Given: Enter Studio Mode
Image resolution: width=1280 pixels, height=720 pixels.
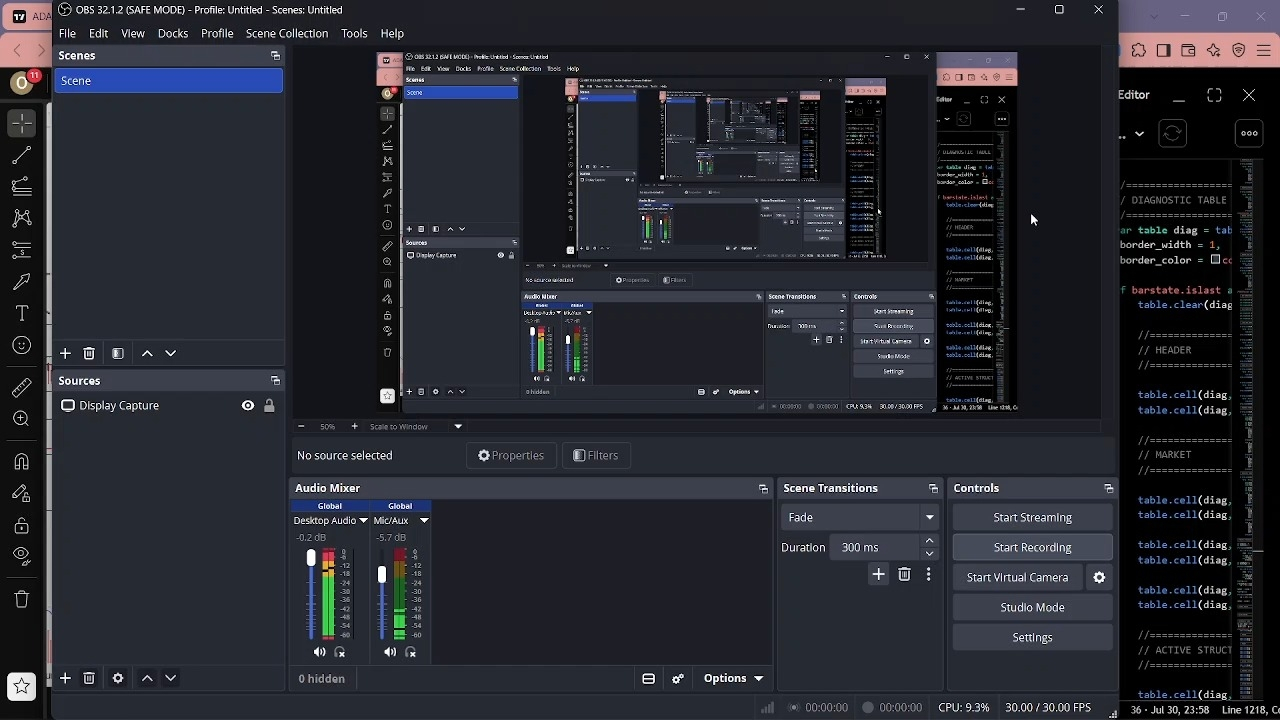Looking at the screenshot, I should [1033, 607].
